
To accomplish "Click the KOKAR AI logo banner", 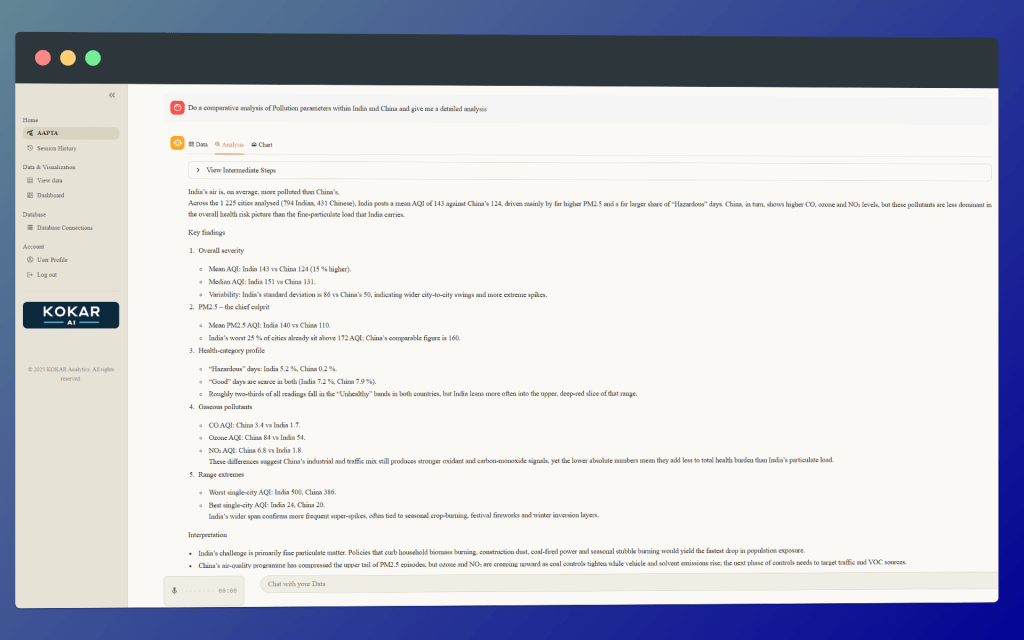I will pyautogui.click(x=71, y=315).
